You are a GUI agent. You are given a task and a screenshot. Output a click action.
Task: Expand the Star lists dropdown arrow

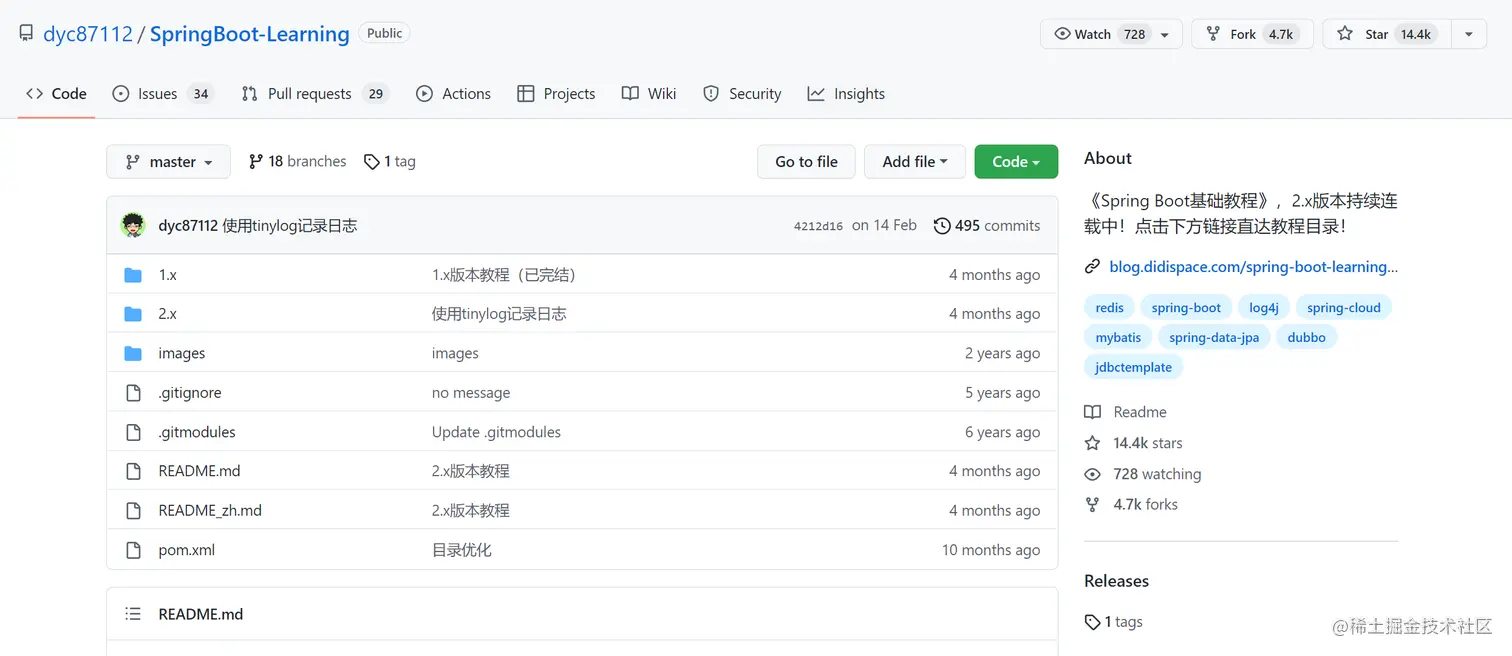(x=1469, y=34)
